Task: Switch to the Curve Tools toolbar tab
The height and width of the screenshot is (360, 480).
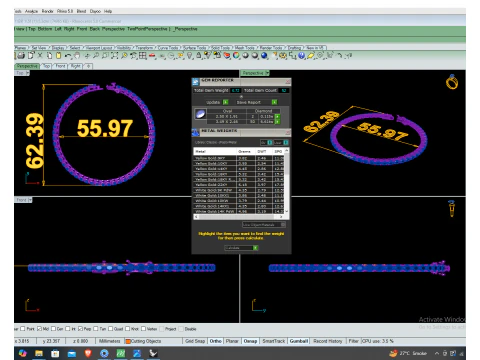Action: [168, 48]
